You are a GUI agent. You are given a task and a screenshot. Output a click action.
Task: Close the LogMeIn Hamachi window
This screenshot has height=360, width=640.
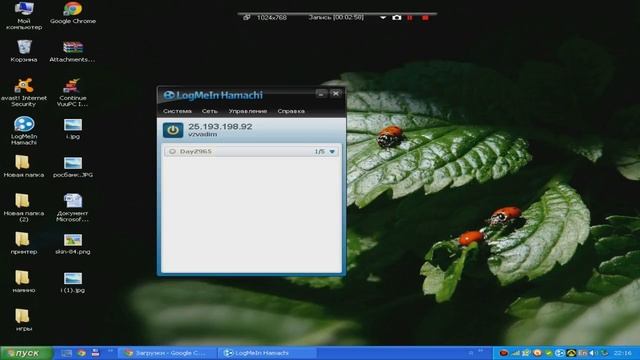(x=336, y=93)
